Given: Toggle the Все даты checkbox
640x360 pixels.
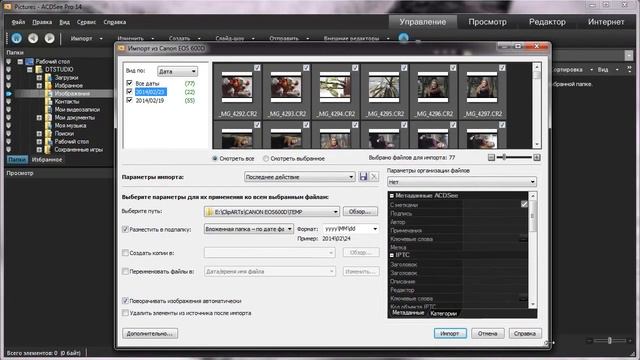Looking at the screenshot, I should pos(129,83).
